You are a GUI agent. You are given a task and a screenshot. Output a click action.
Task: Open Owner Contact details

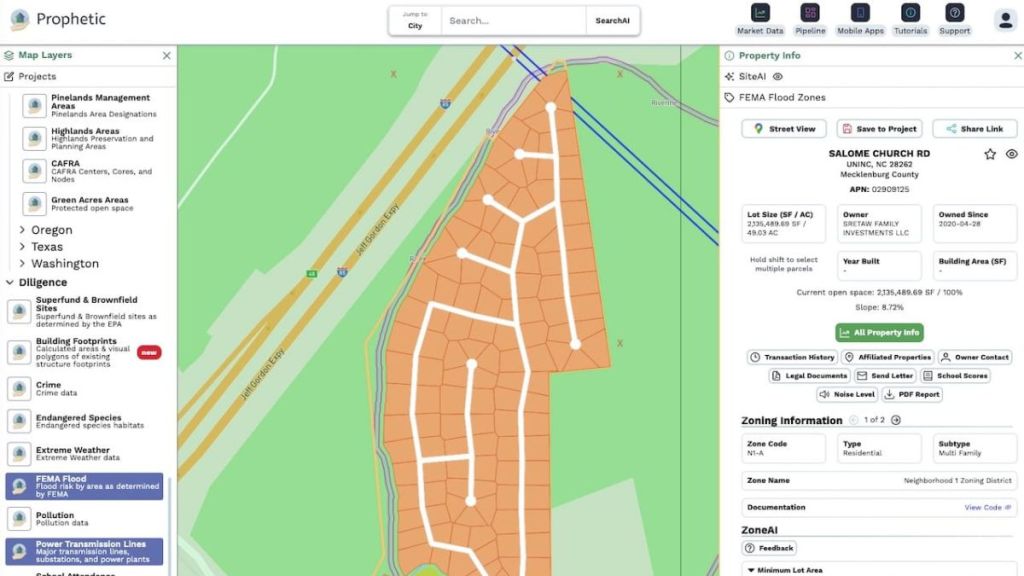tap(975, 357)
